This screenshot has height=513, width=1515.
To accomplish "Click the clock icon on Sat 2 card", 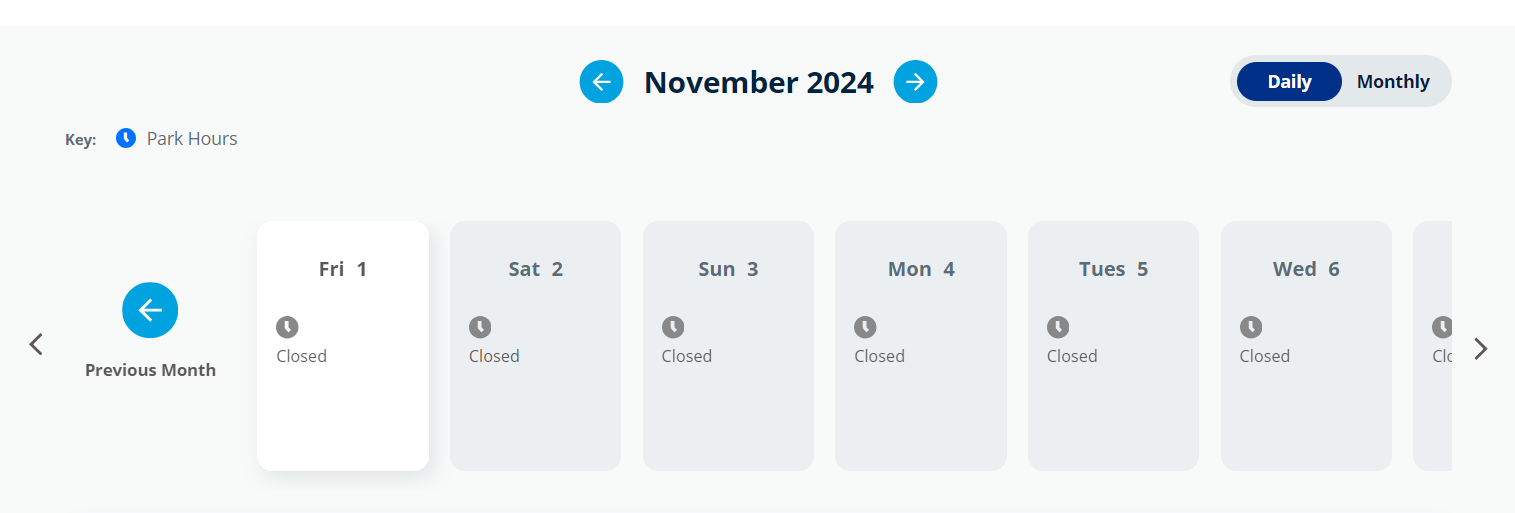I will tap(480, 327).
